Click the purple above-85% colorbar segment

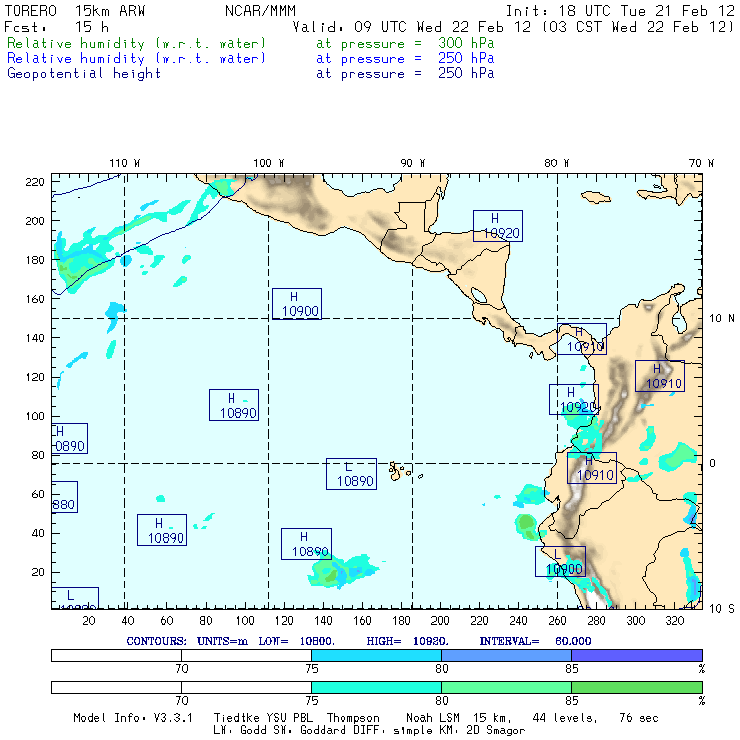click(x=637, y=655)
